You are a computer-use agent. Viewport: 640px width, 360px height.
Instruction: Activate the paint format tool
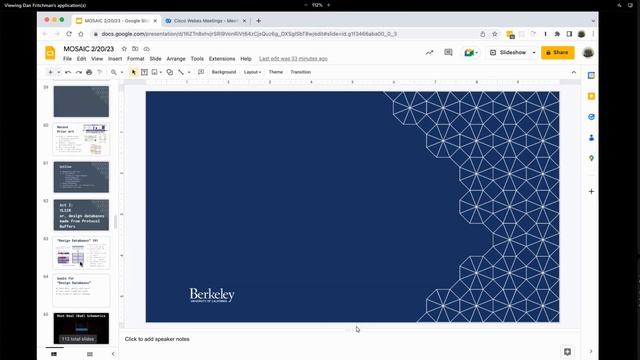click(100, 72)
